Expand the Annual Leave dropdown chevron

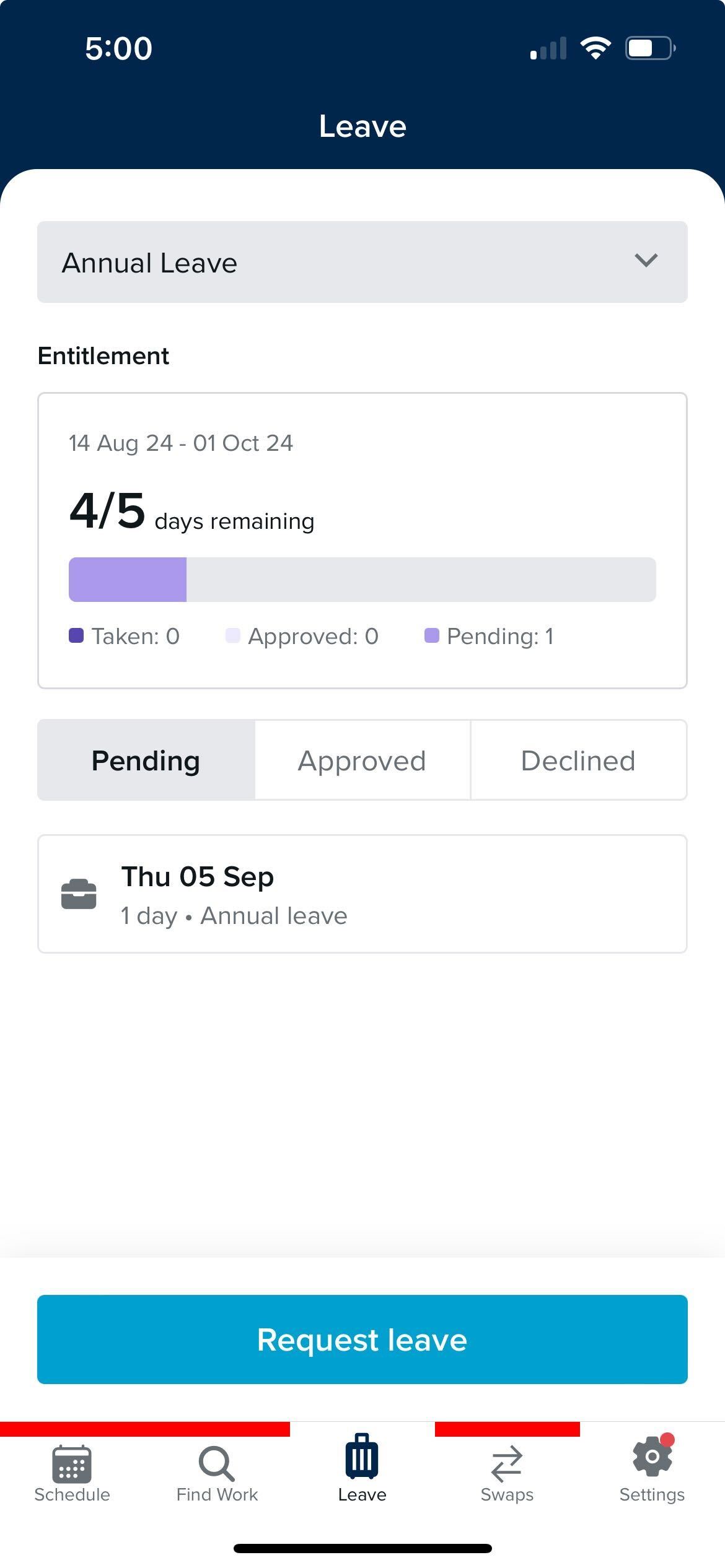[x=646, y=261]
